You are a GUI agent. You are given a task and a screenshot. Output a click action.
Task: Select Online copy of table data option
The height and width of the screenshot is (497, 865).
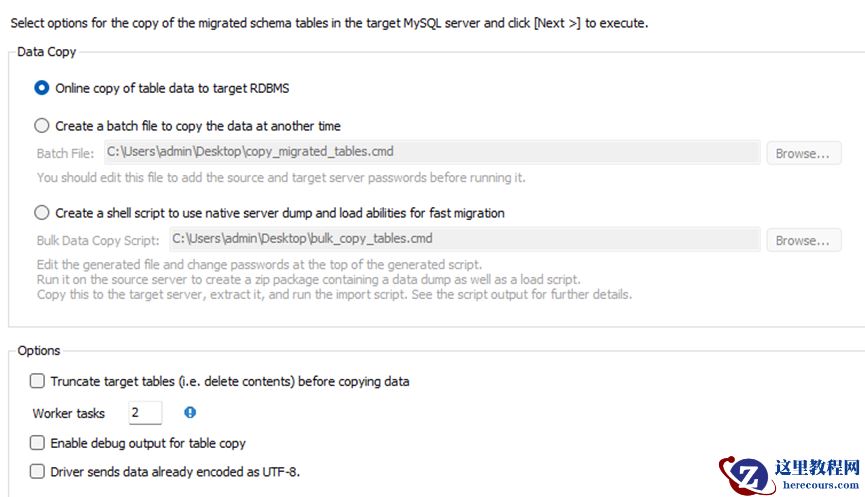point(42,88)
